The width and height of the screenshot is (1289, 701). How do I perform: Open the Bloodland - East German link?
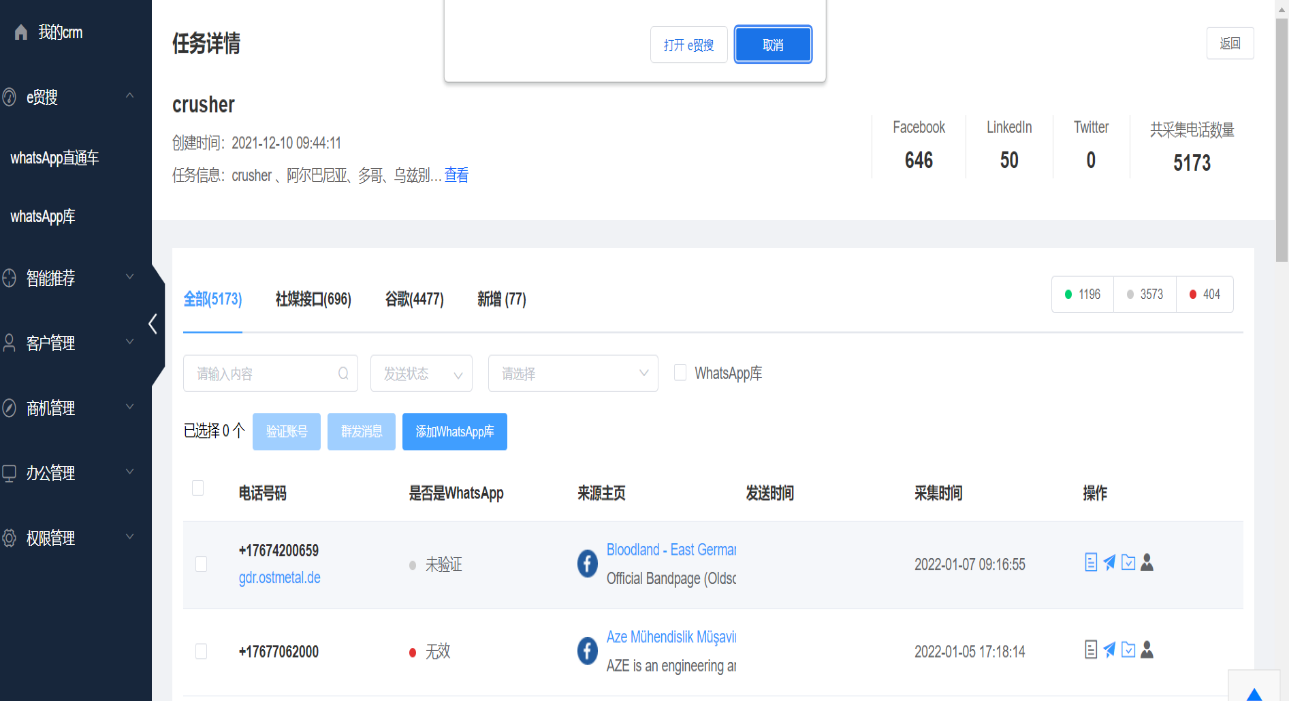click(x=671, y=550)
